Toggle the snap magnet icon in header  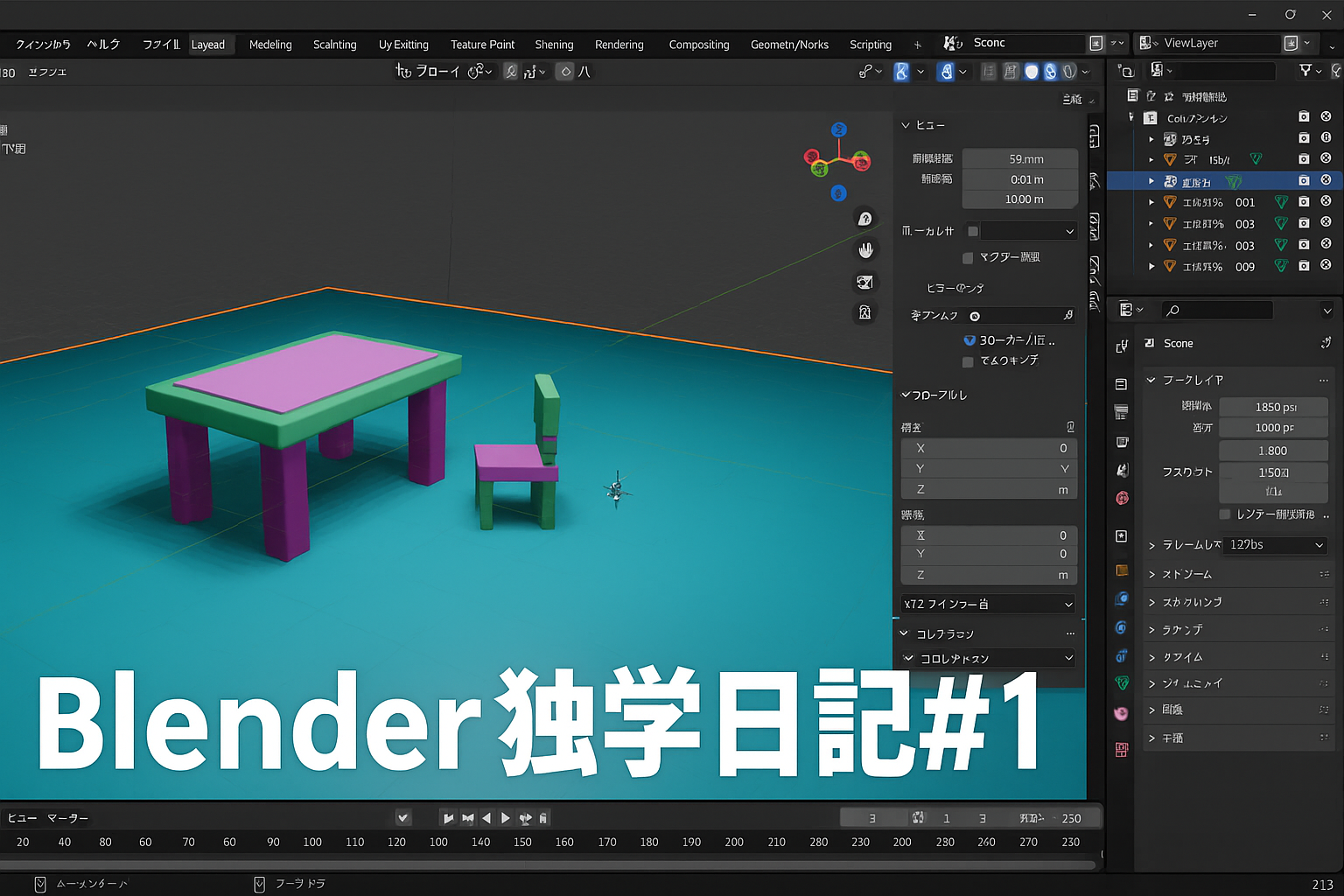click(x=512, y=72)
